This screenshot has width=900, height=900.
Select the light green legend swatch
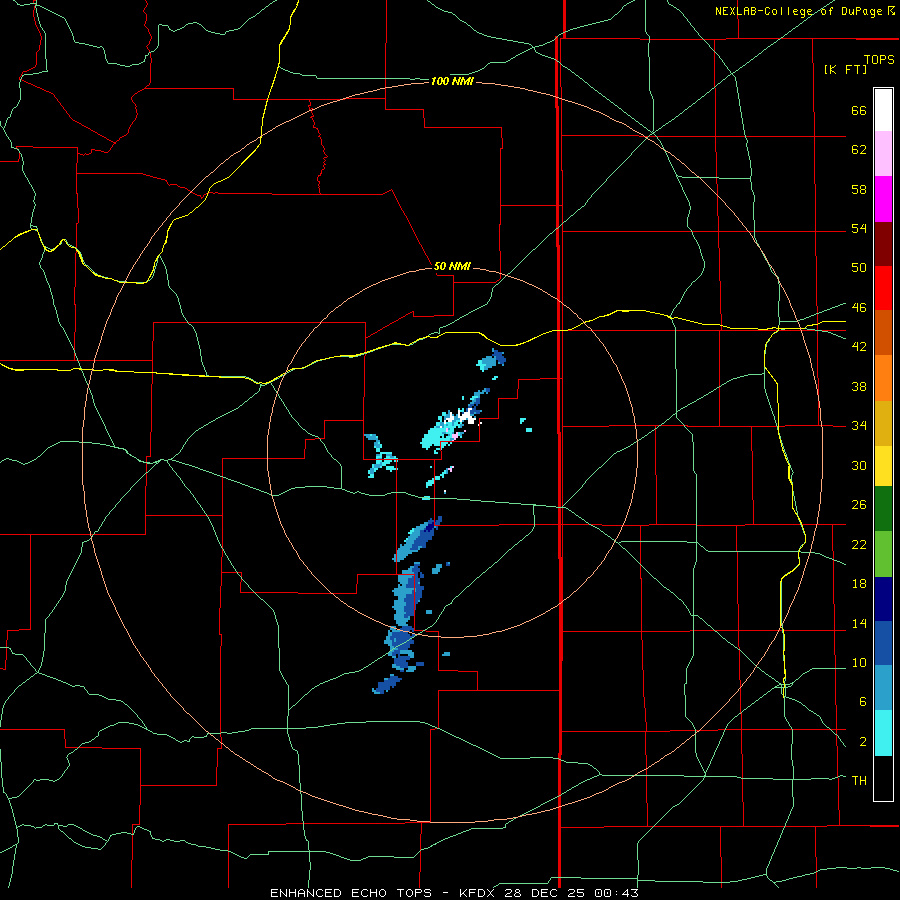click(883, 554)
